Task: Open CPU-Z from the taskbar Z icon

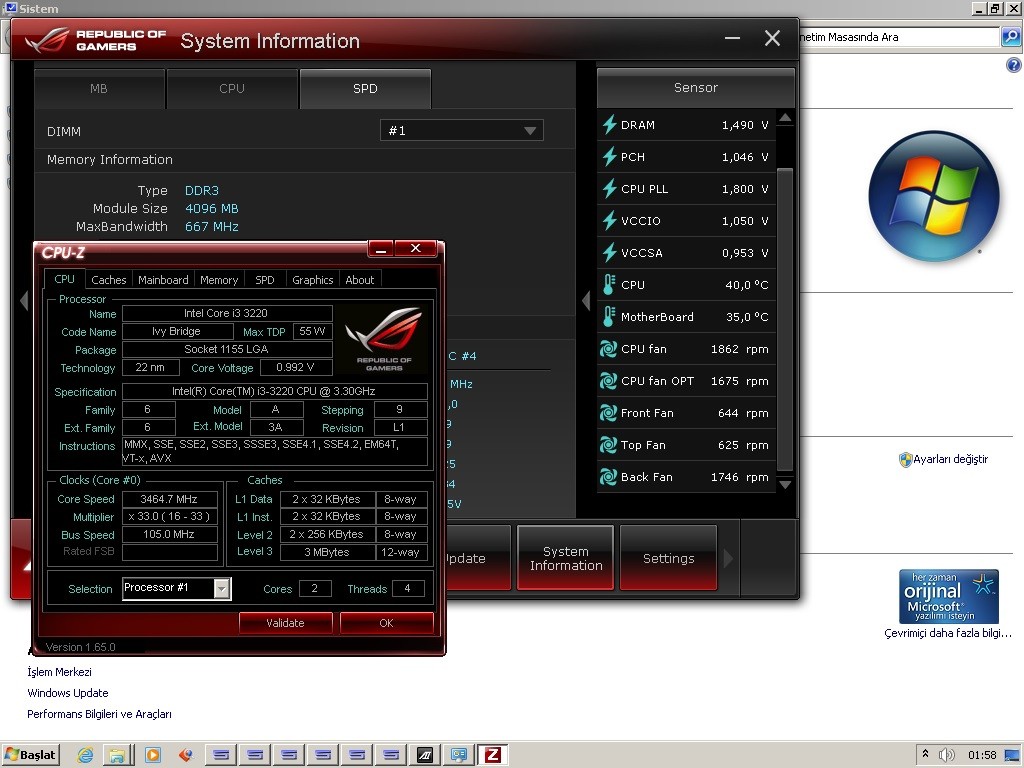Action: point(492,755)
